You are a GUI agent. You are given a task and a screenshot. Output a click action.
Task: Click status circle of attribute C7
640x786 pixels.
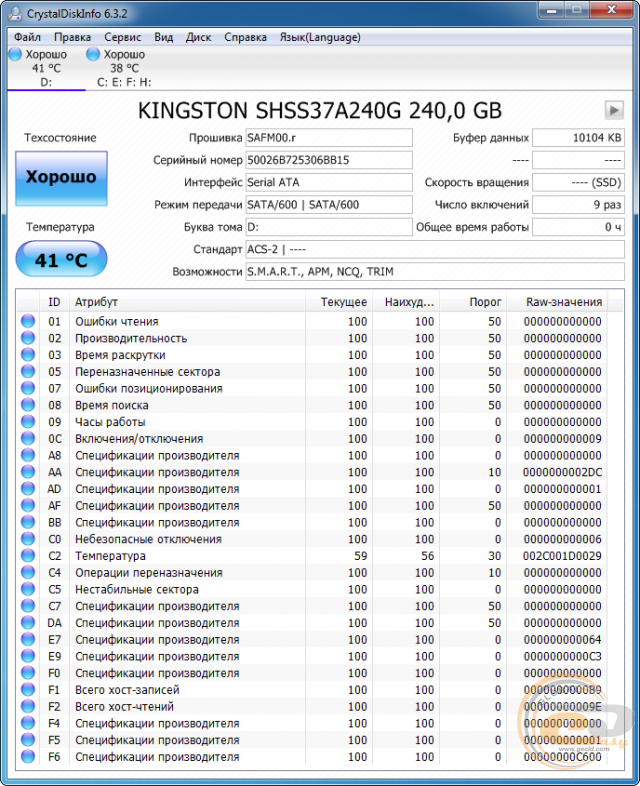28,606
